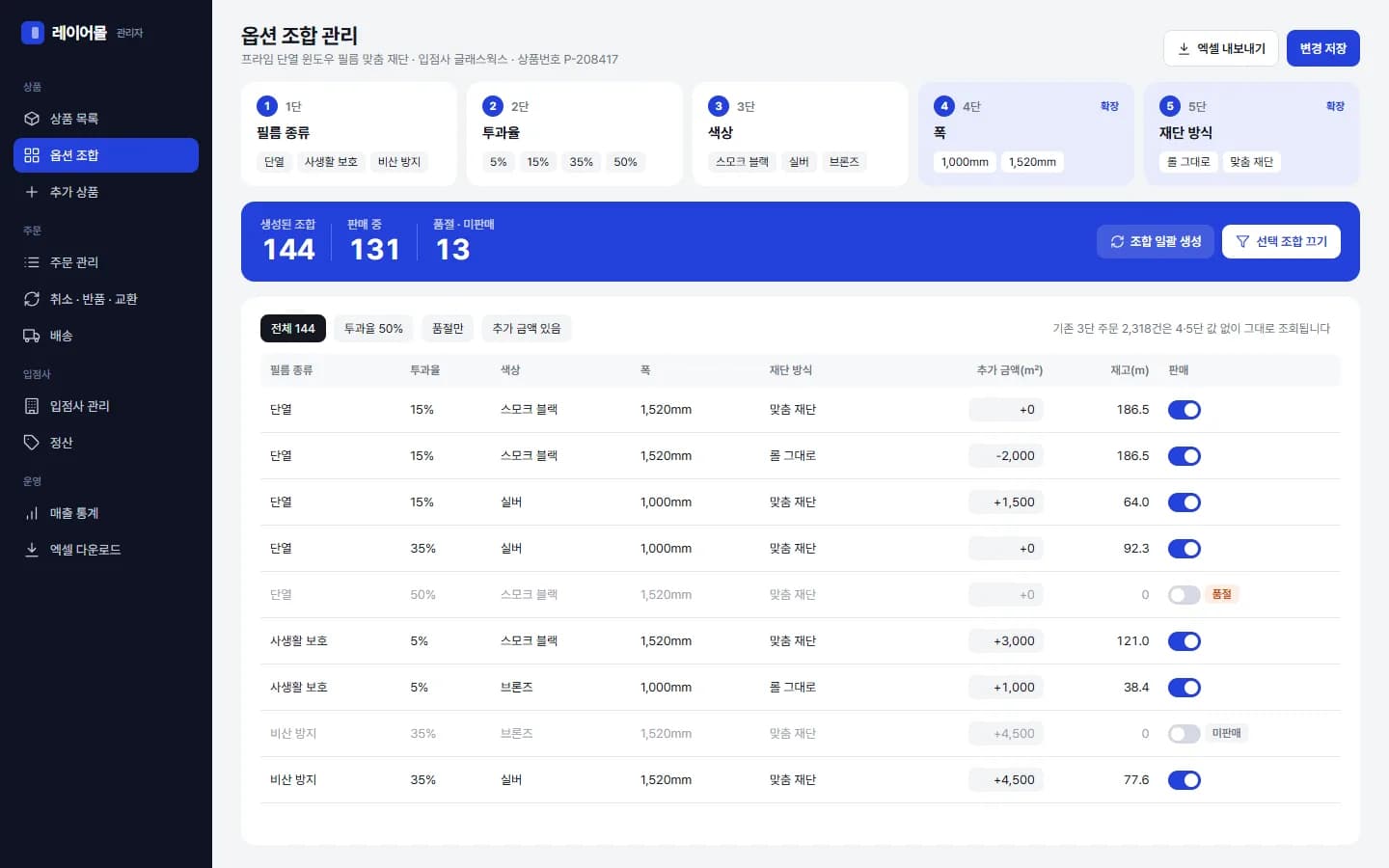Click the 1,520mm chip in 폭 card
Image resolution: width=1389 pixels, height=868 pixels.
1032,162
